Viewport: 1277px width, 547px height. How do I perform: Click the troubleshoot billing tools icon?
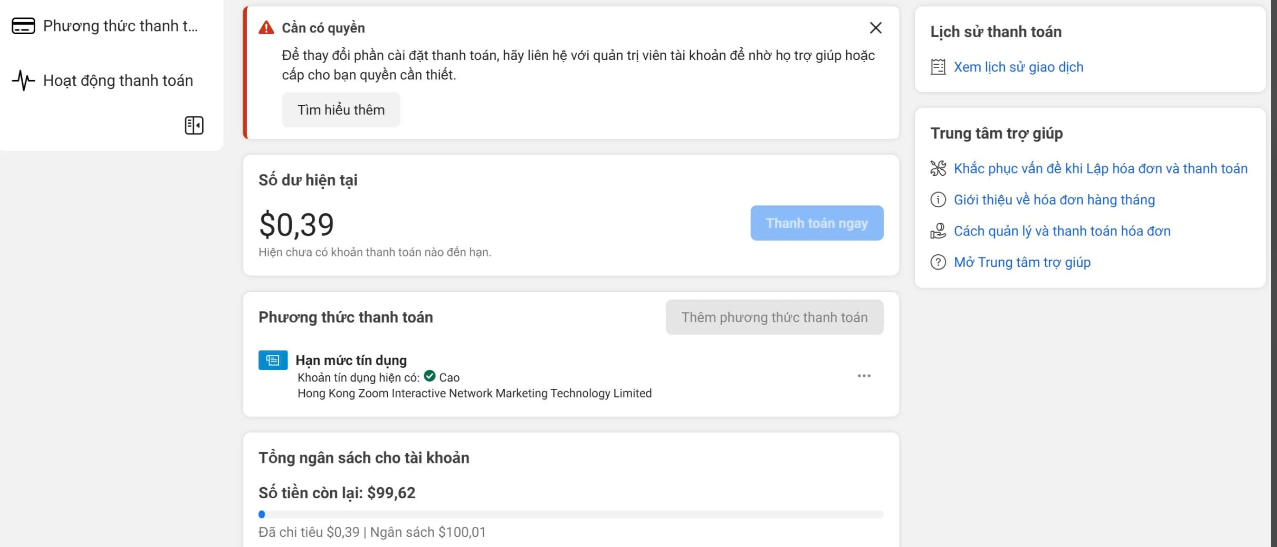pos(938,168)
